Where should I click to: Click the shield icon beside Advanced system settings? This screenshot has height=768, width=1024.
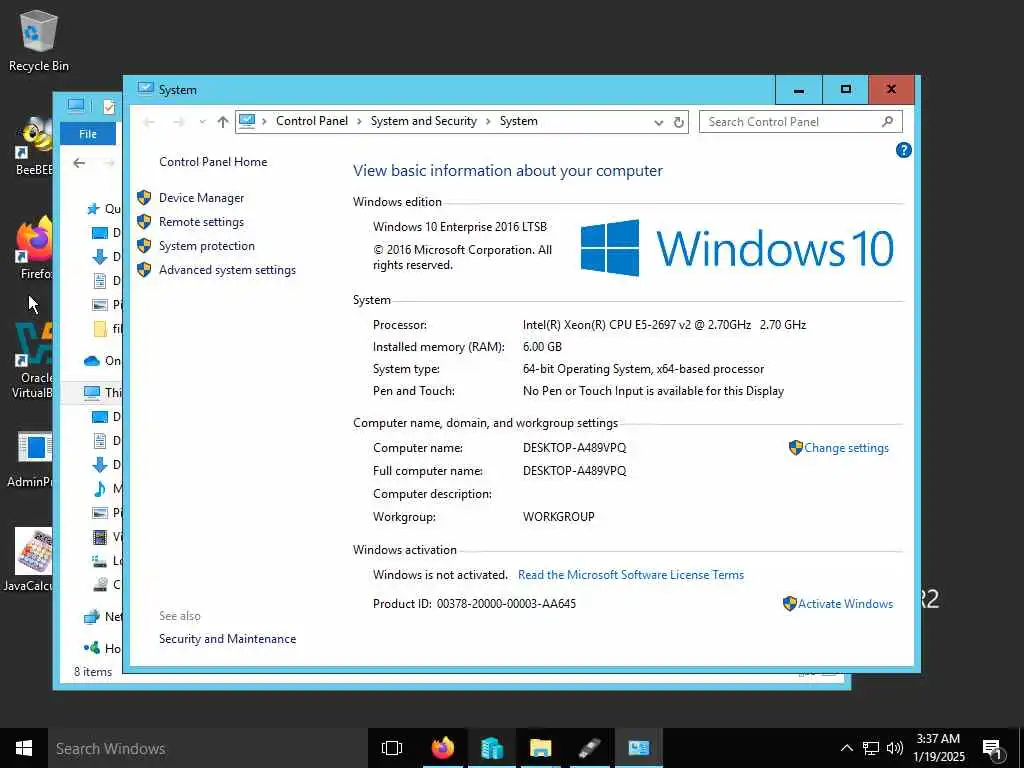click(144, 270)
